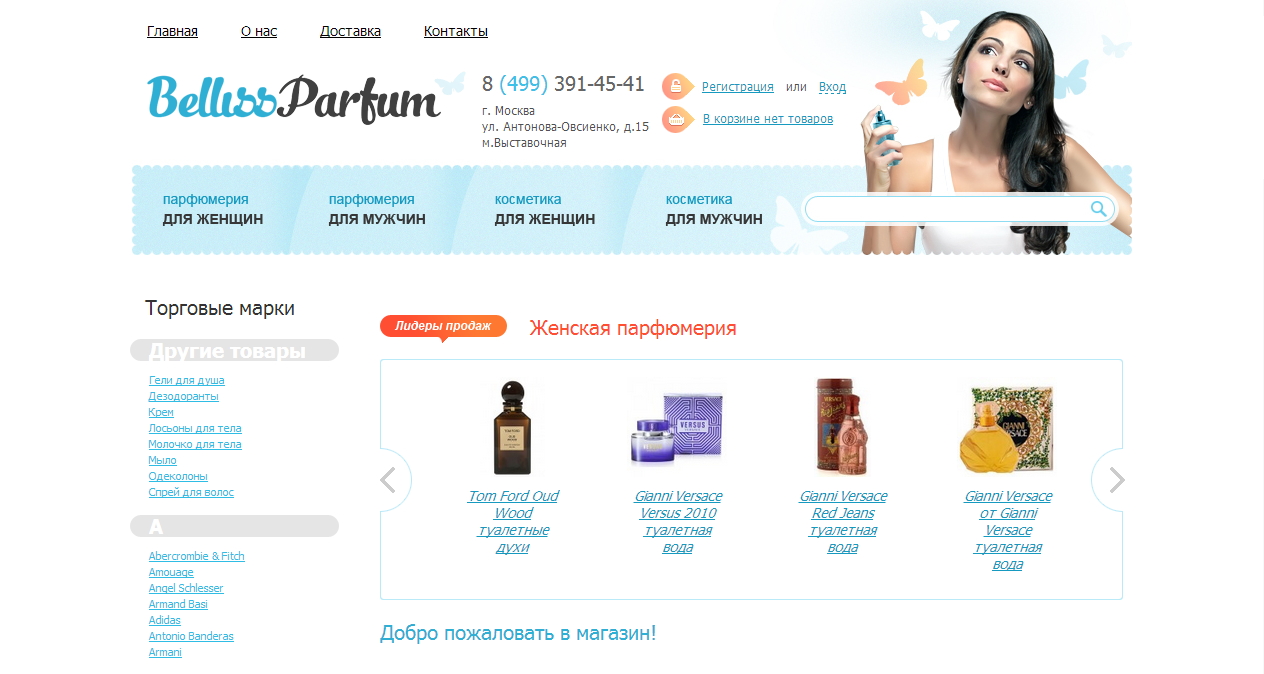Open the В корзине нет товаров link
Viewport: 1264px width, 674px height.
tap(768, 119)
